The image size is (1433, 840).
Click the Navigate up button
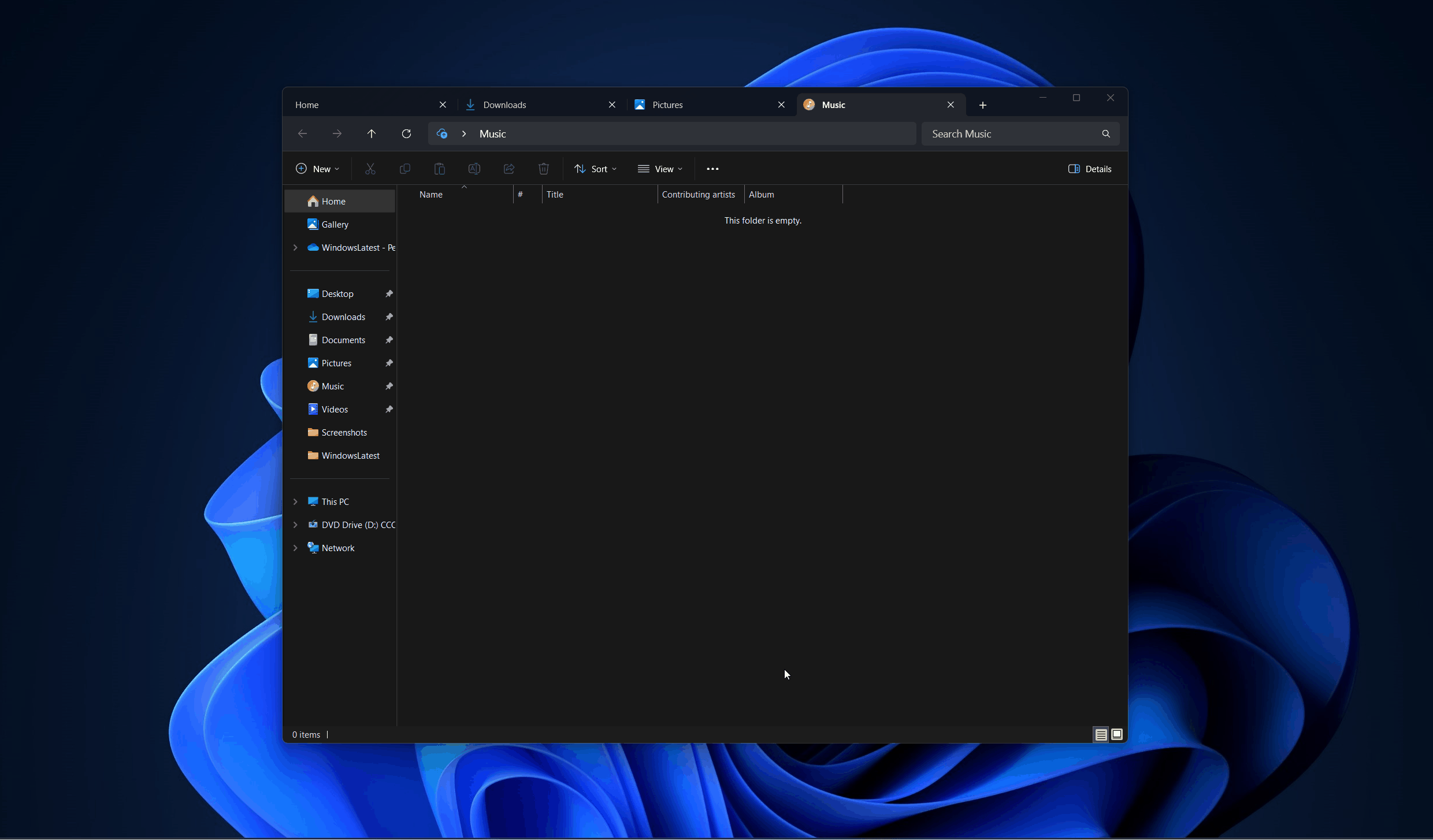pos(371,133)
